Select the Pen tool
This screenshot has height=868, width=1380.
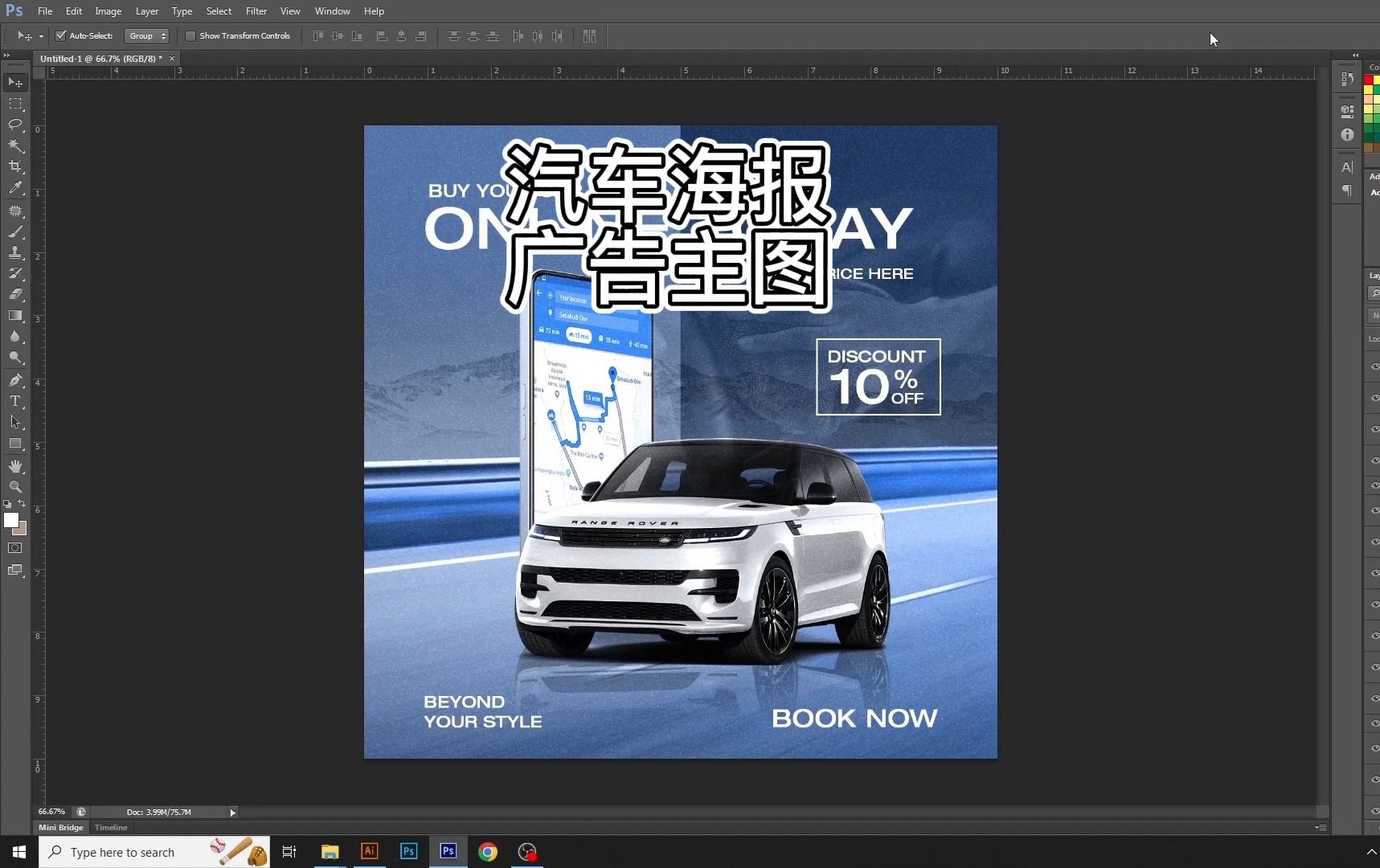coord(15,380)
